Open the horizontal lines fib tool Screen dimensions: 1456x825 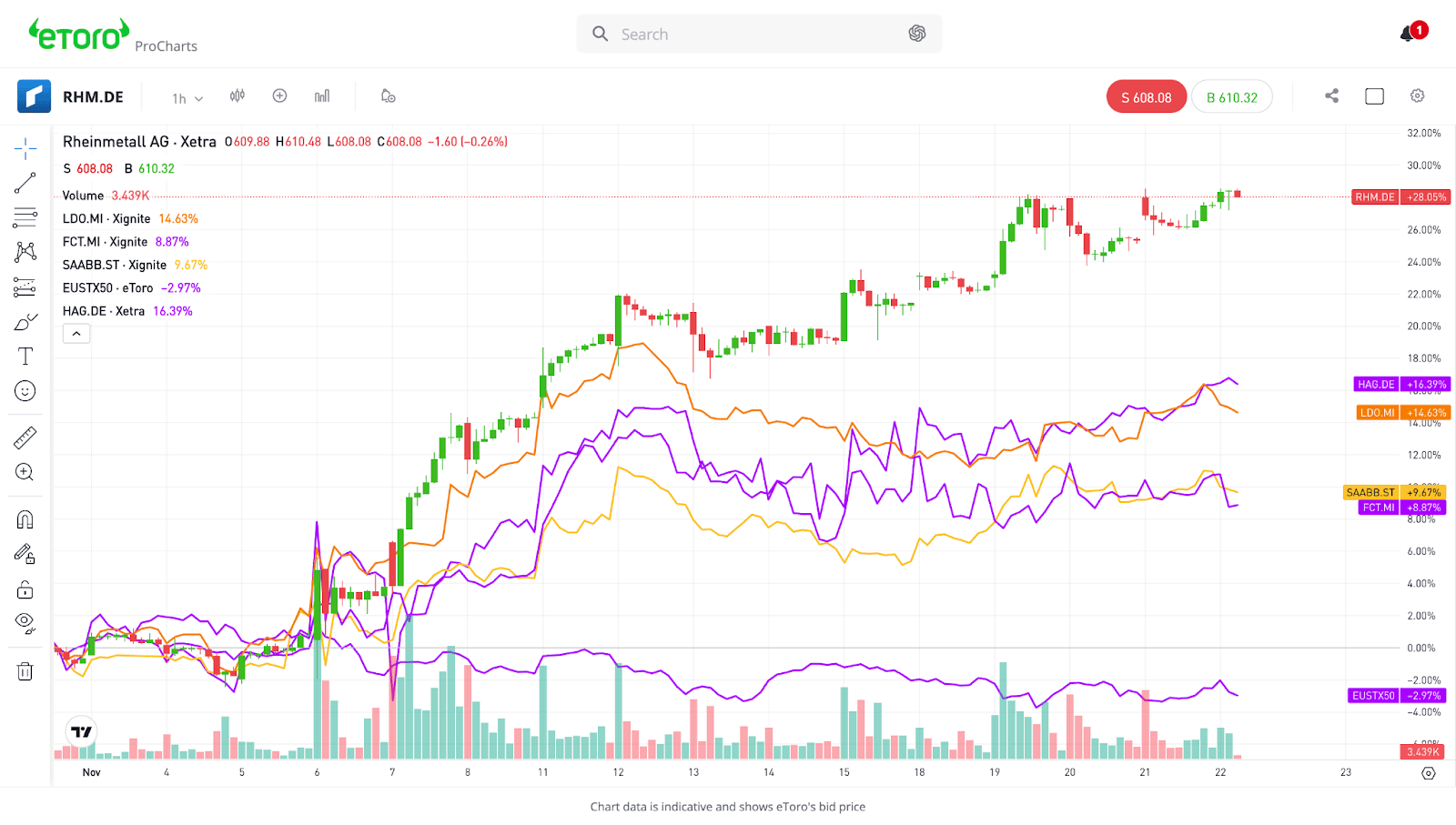(25, 217)
